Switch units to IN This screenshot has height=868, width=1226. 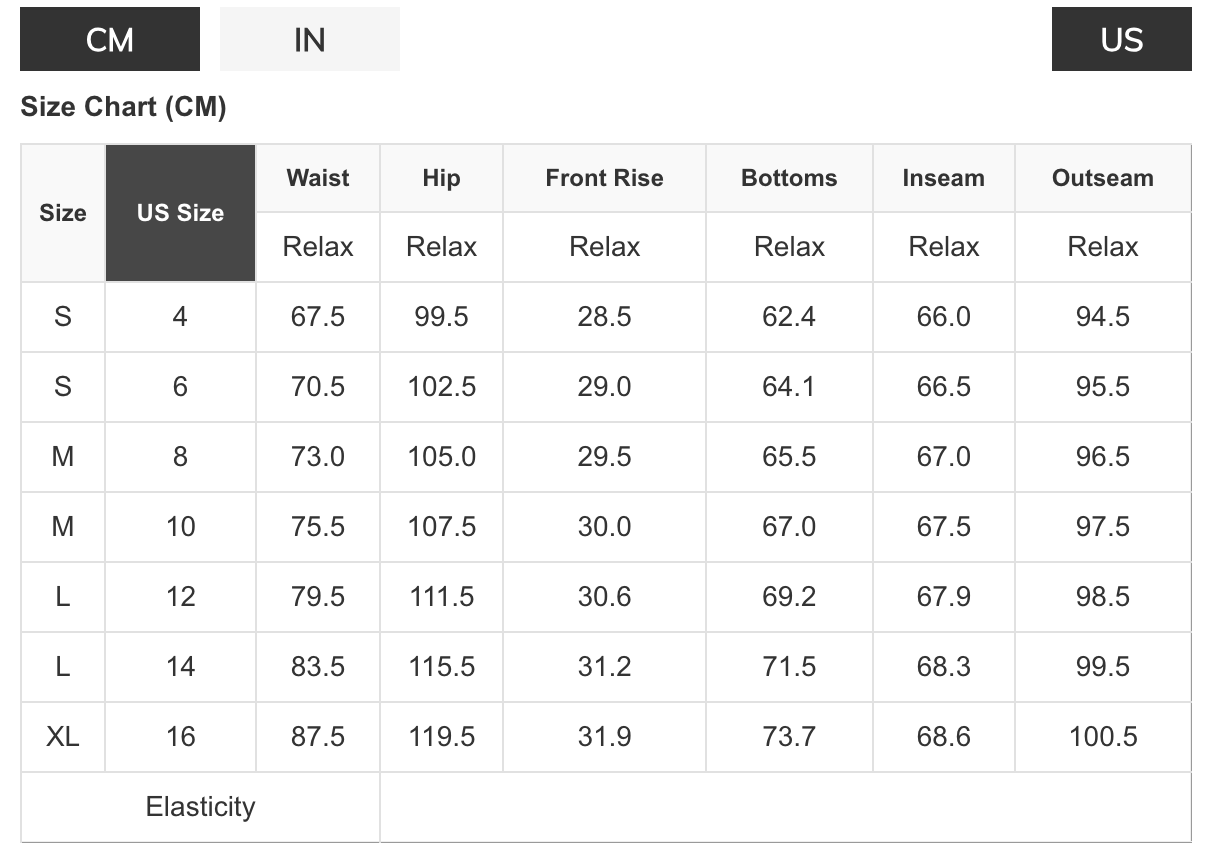310,40
